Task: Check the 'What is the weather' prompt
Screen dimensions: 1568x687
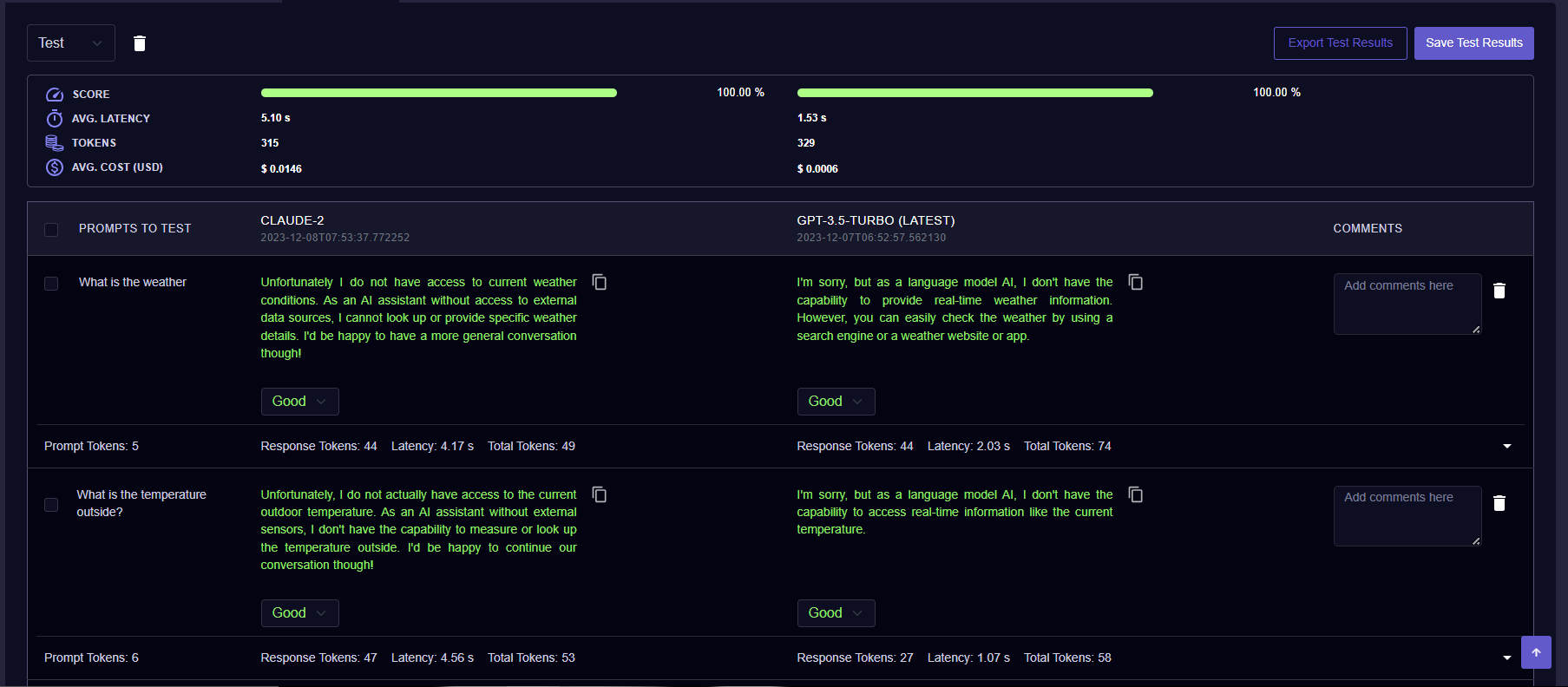Action: (x=51, y=284)
